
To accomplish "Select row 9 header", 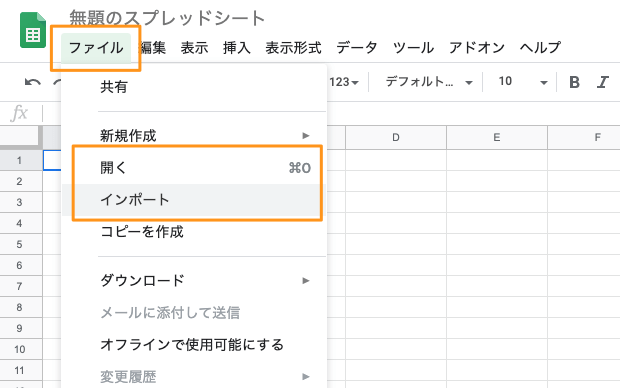I will tap(21, 328).
